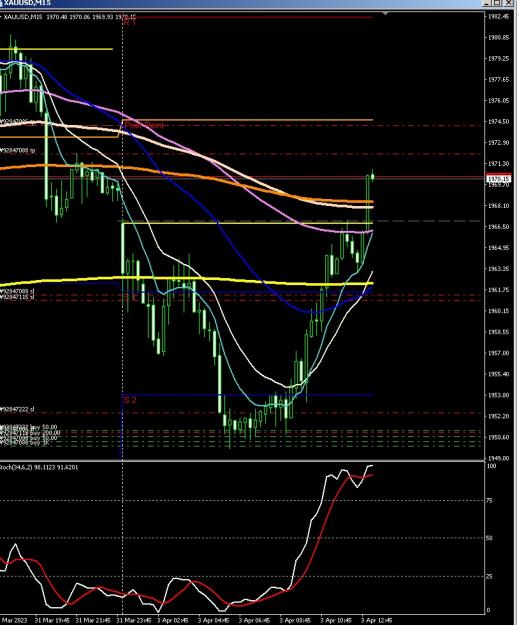The image size is (517, 625).
Task: Click Stochastic scale level 25
Action: (x=491, y=576)
